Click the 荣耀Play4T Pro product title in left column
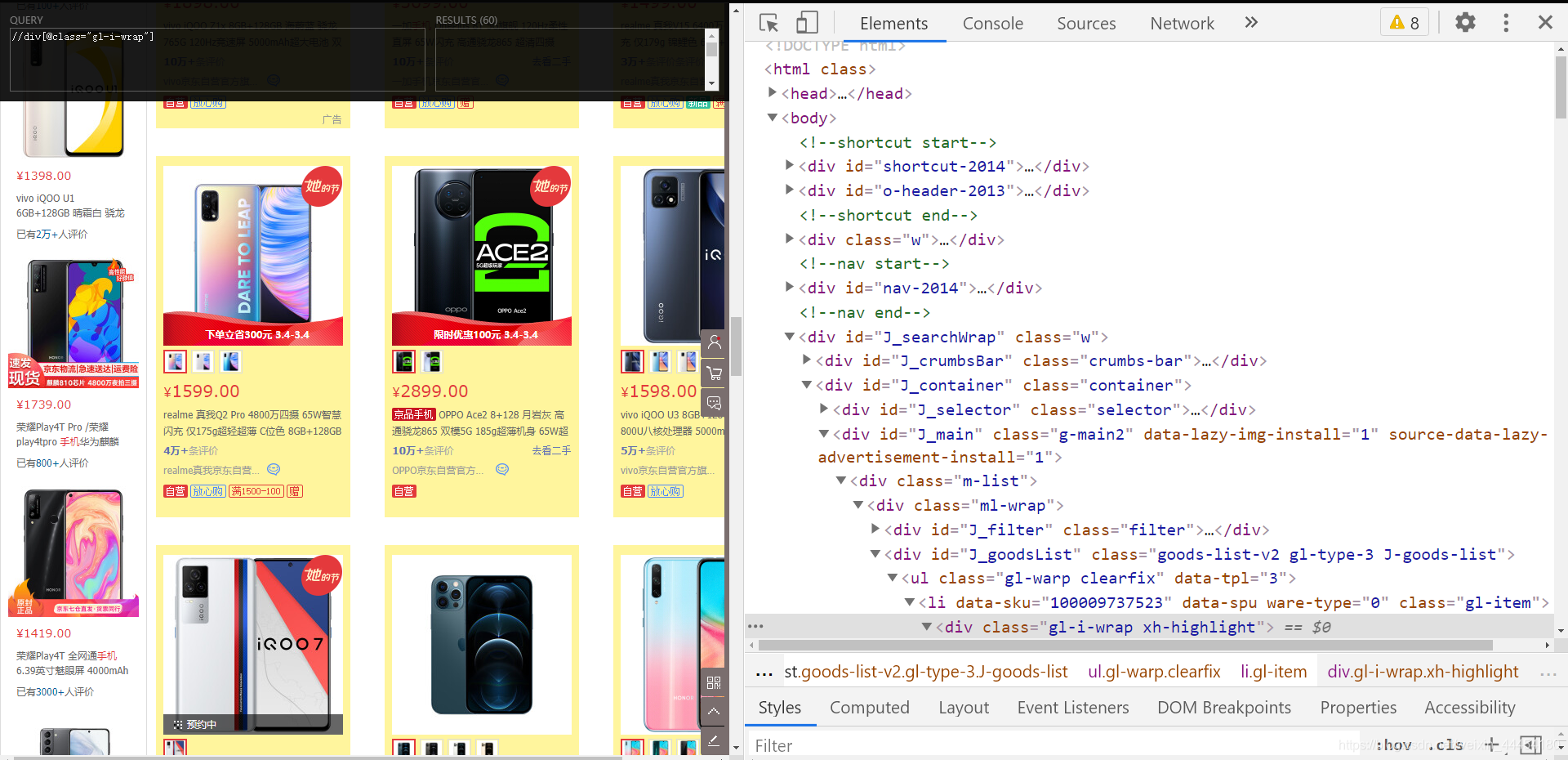 point(68,434)
